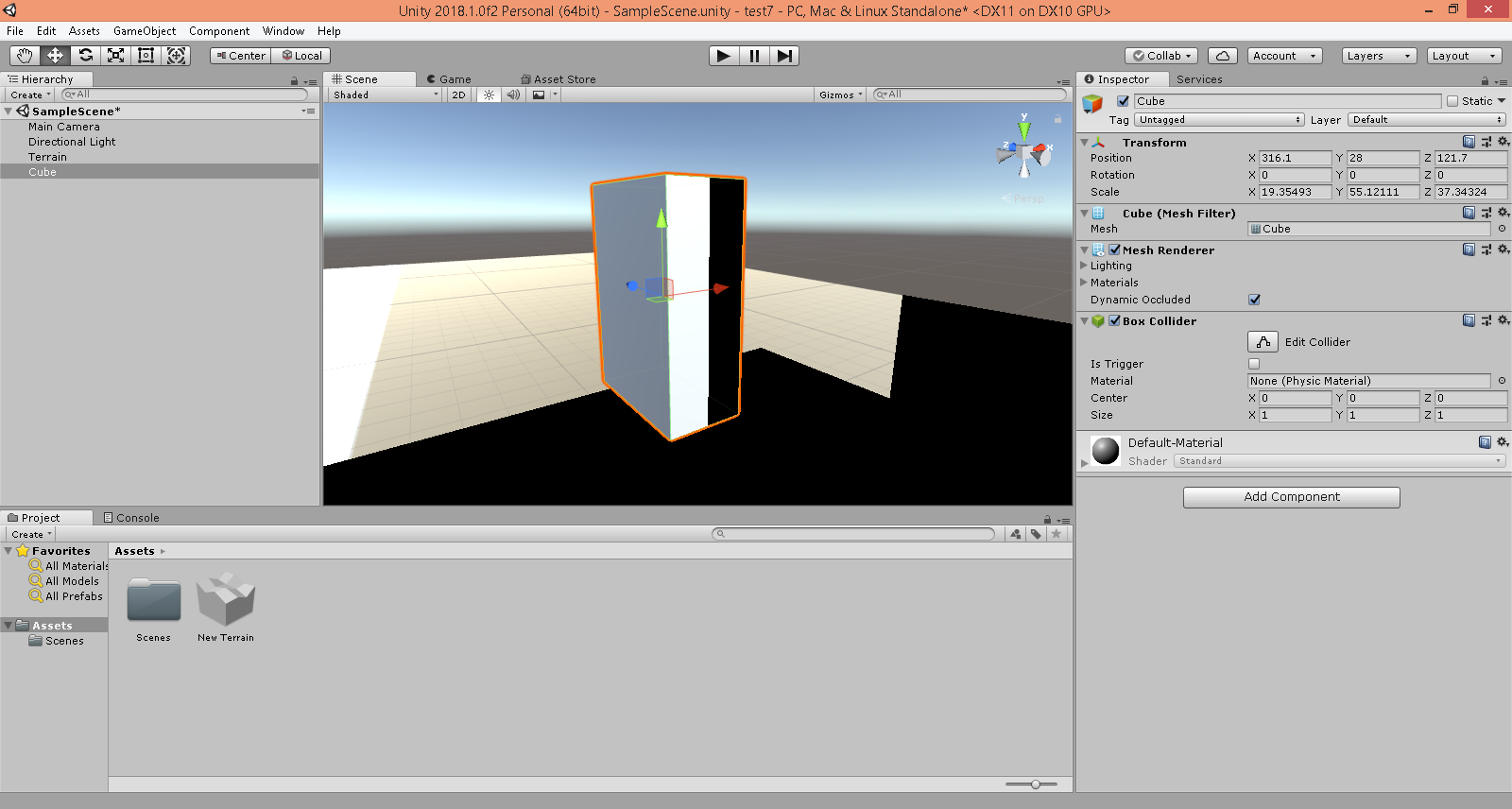The height and width of the screenshot is (809, 1512).
Task: Step forward one frame
Action: (x=784, y=56)
